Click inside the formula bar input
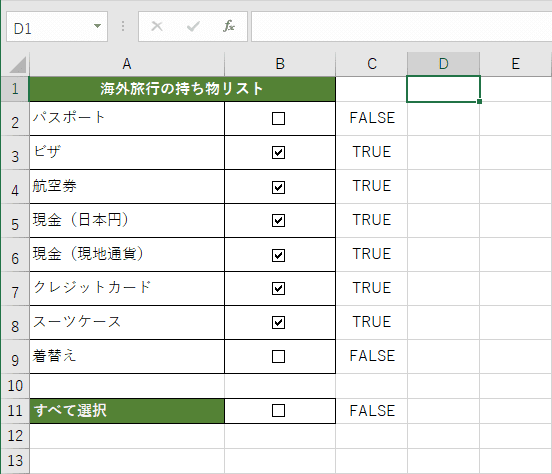Viewport: 552px width, 474px height. coord(401,26)
